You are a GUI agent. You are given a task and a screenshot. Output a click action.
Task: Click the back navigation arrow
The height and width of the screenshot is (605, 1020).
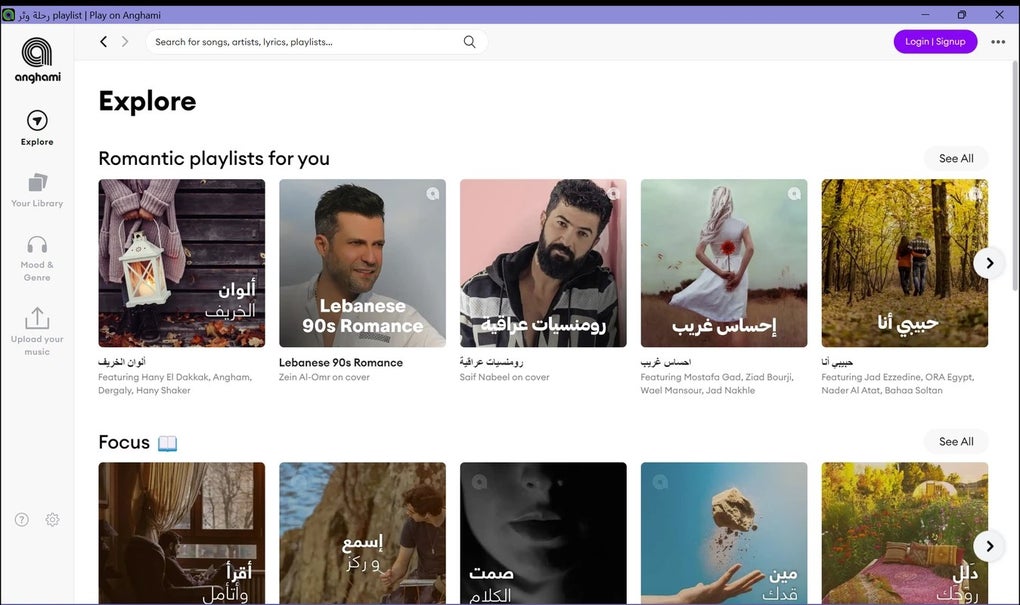pyautogui.click(x=103, y=41)
